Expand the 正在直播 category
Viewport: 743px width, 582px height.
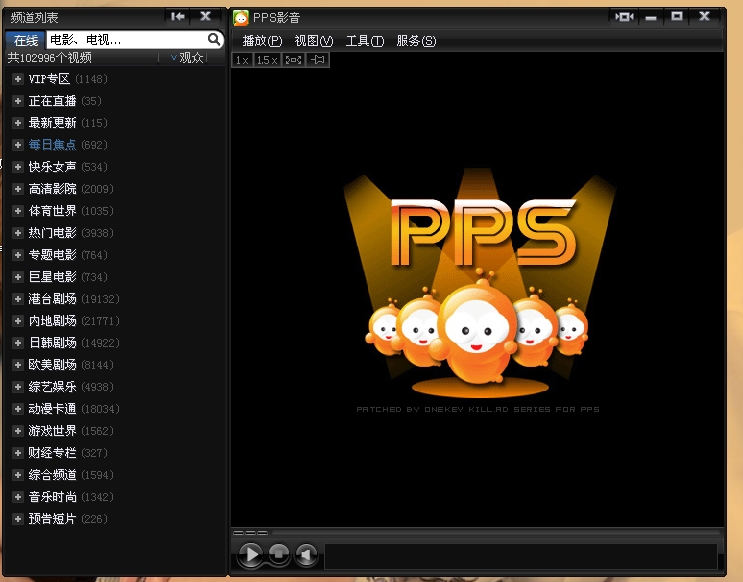tap(18, 101)
